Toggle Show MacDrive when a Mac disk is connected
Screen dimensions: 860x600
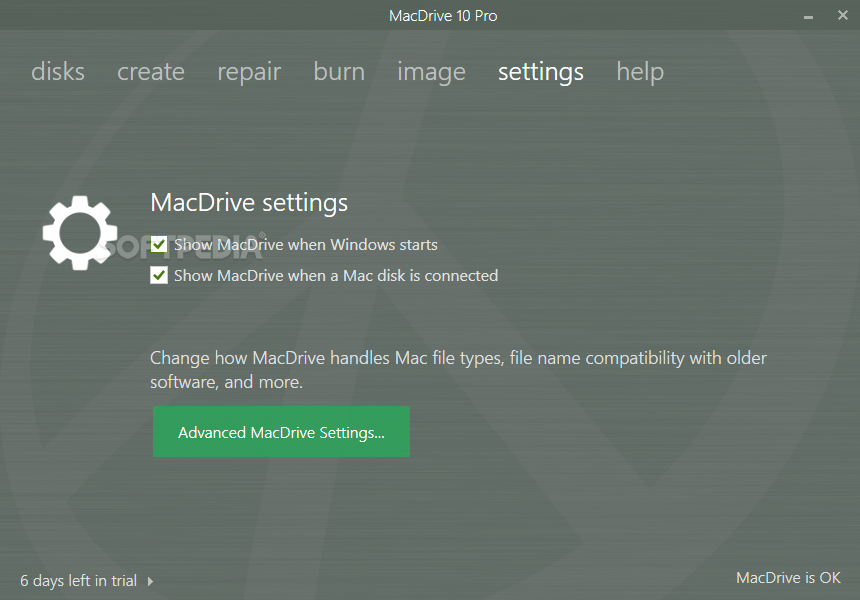coord(159,275)
